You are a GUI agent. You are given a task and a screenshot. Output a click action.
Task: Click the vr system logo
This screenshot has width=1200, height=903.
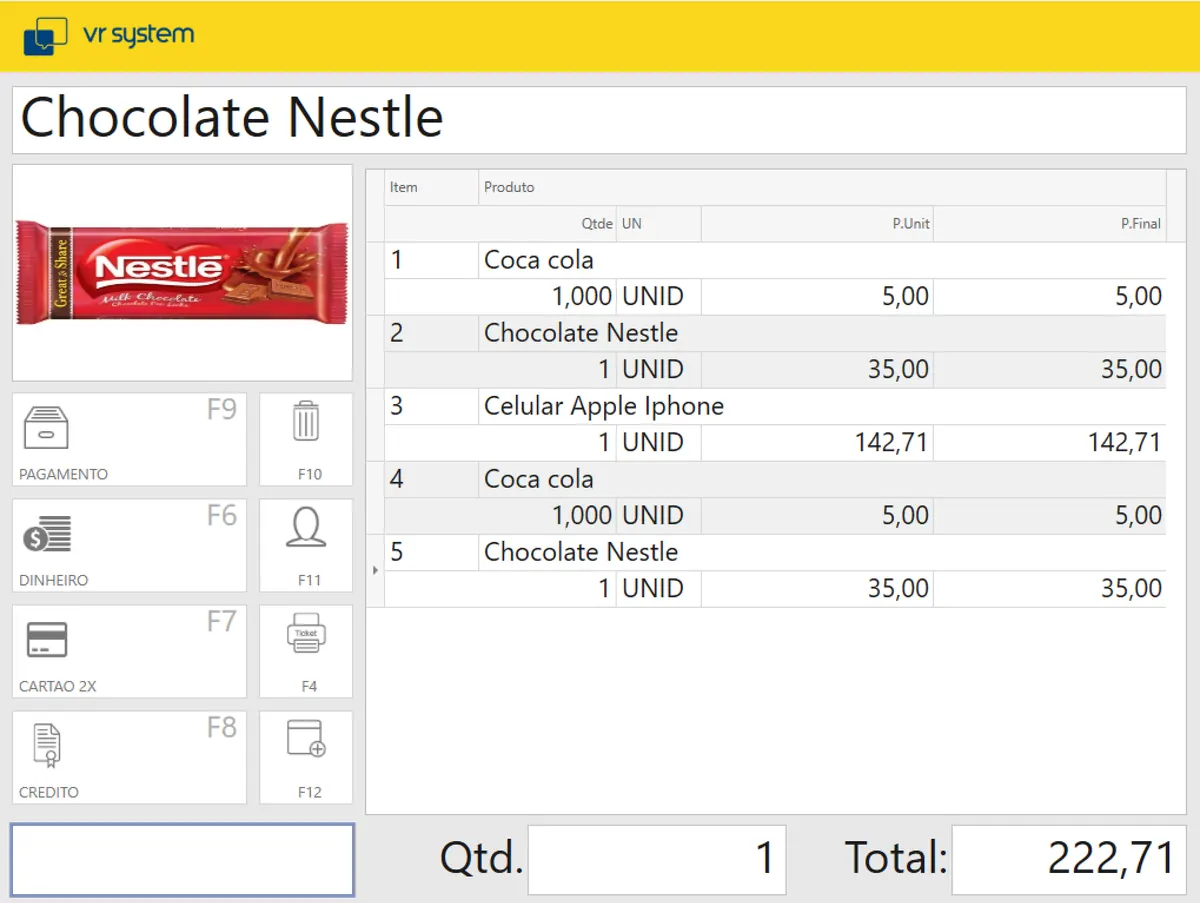(108, 36)
